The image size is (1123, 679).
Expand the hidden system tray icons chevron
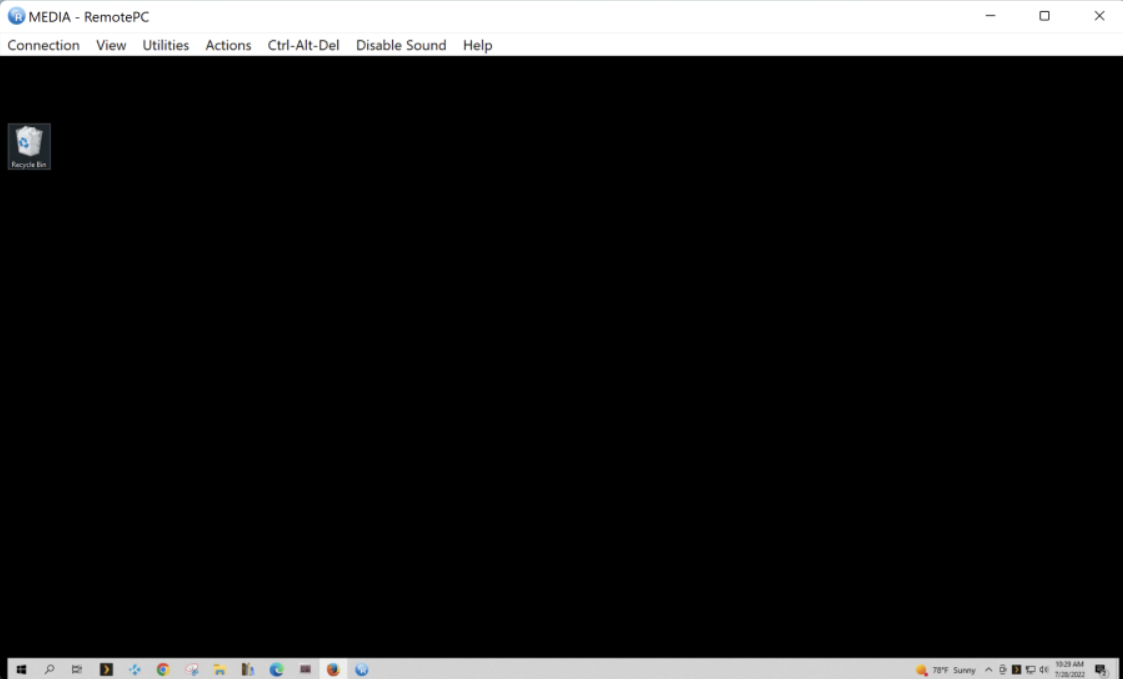click(x=989, y=670)
